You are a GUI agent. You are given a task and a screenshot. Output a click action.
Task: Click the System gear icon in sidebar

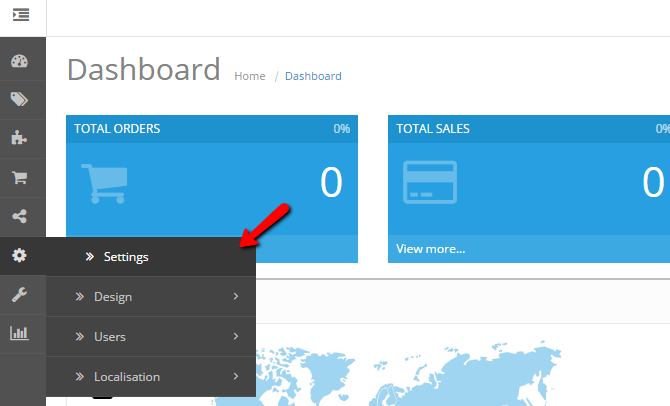tap(20, 256)
